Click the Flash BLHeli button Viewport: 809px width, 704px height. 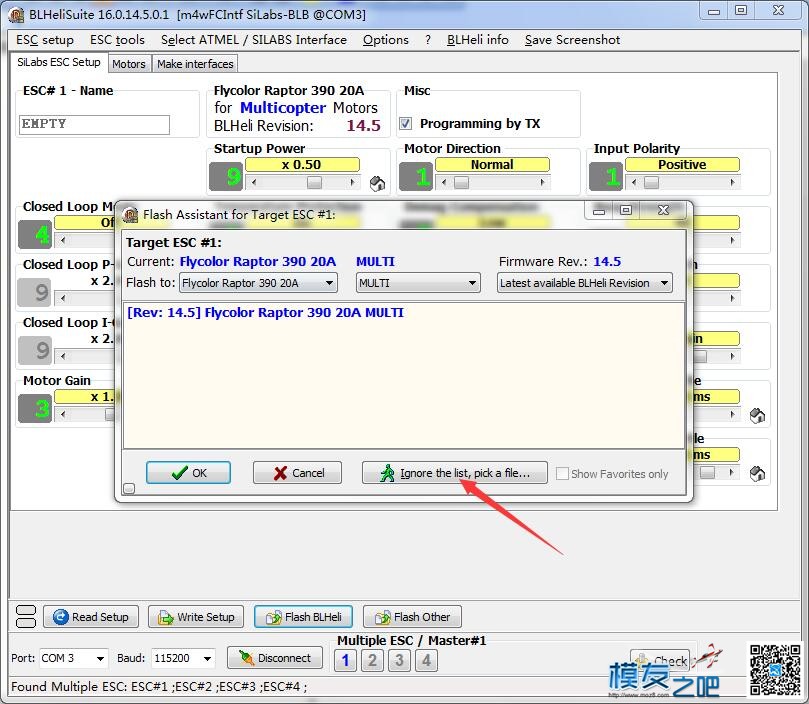click(x=303, y=617)
